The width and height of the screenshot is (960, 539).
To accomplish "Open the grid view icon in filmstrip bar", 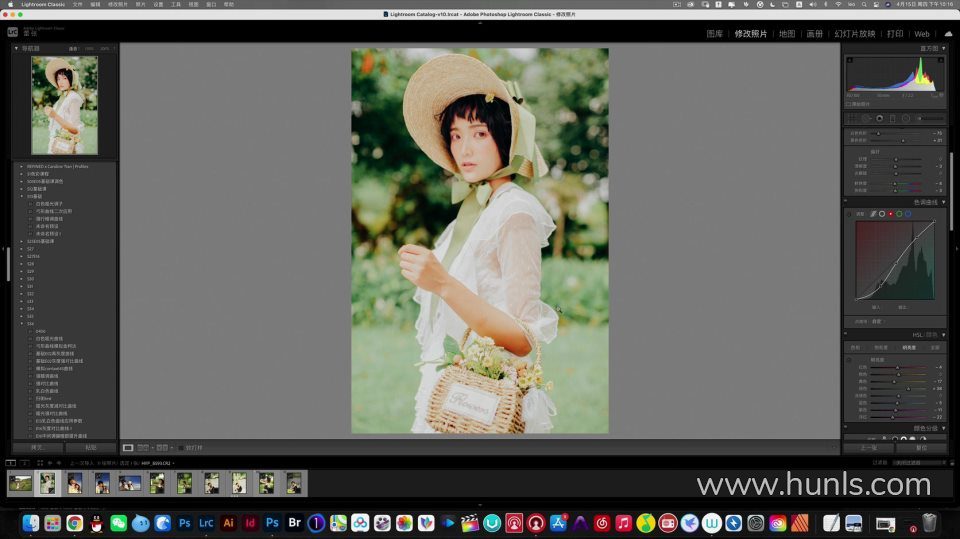I will tap(40, 463).
